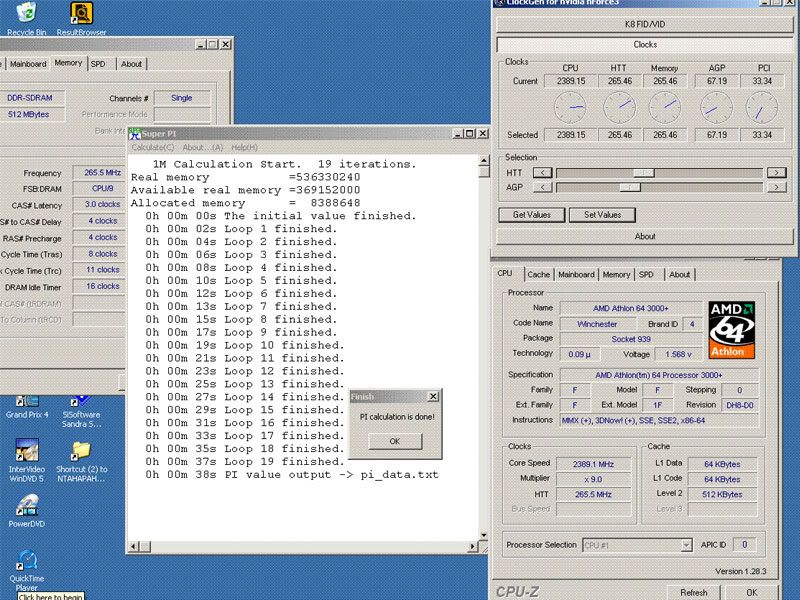Launch the QuickTime Player shortcut

tap(26, 560)
